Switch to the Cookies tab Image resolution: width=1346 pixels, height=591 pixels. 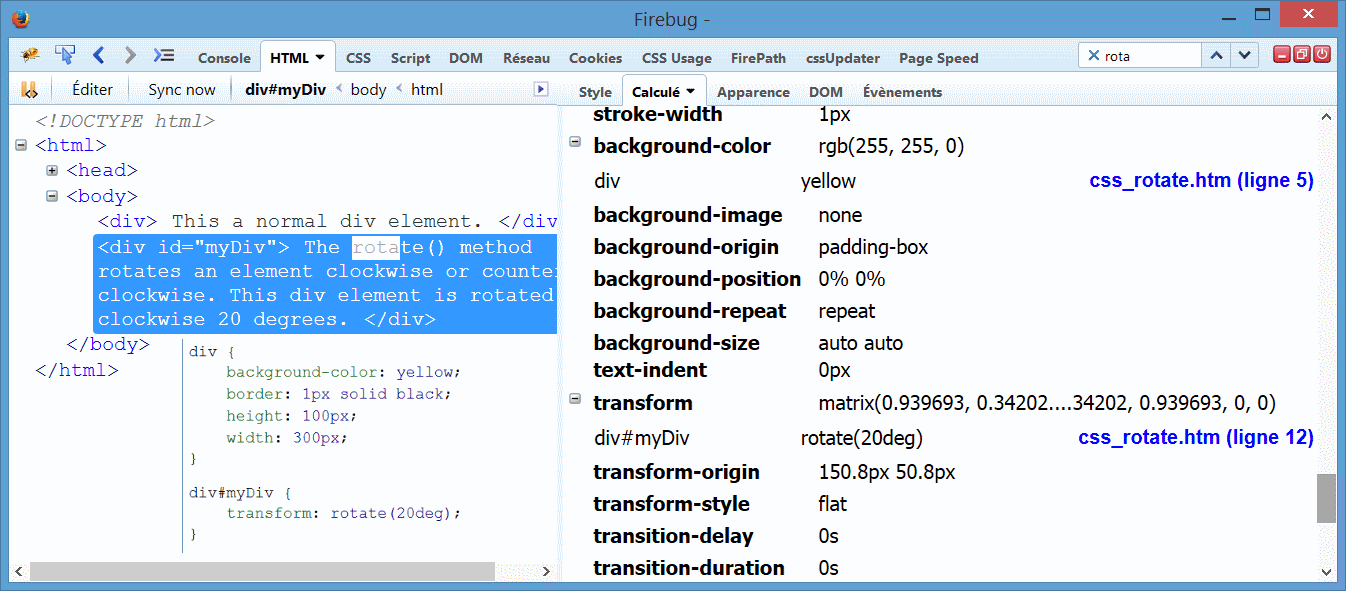point(595,58)
